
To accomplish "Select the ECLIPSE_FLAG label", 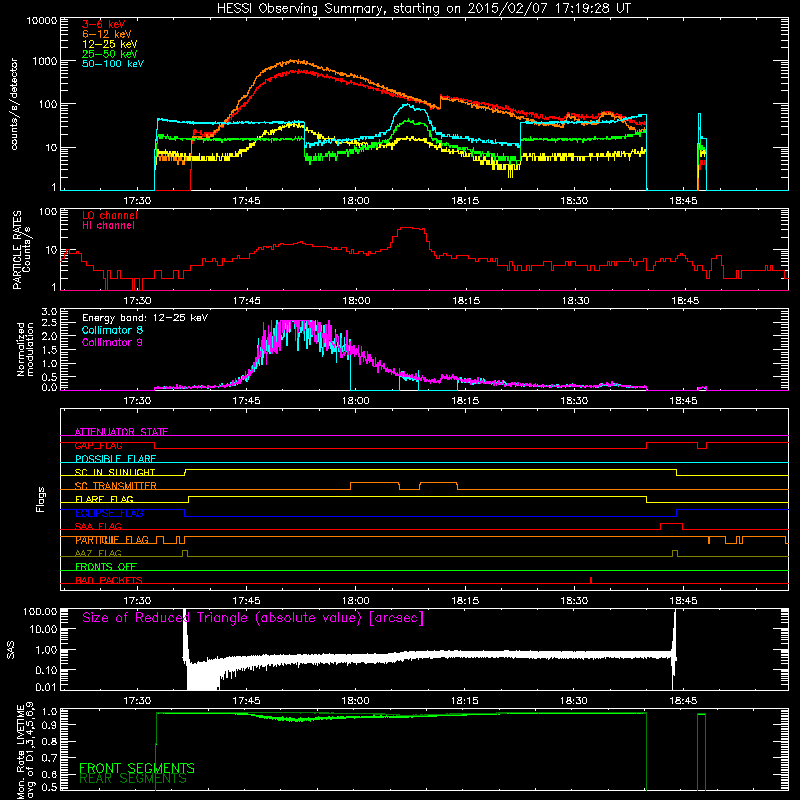I will [x=109, y=513].
